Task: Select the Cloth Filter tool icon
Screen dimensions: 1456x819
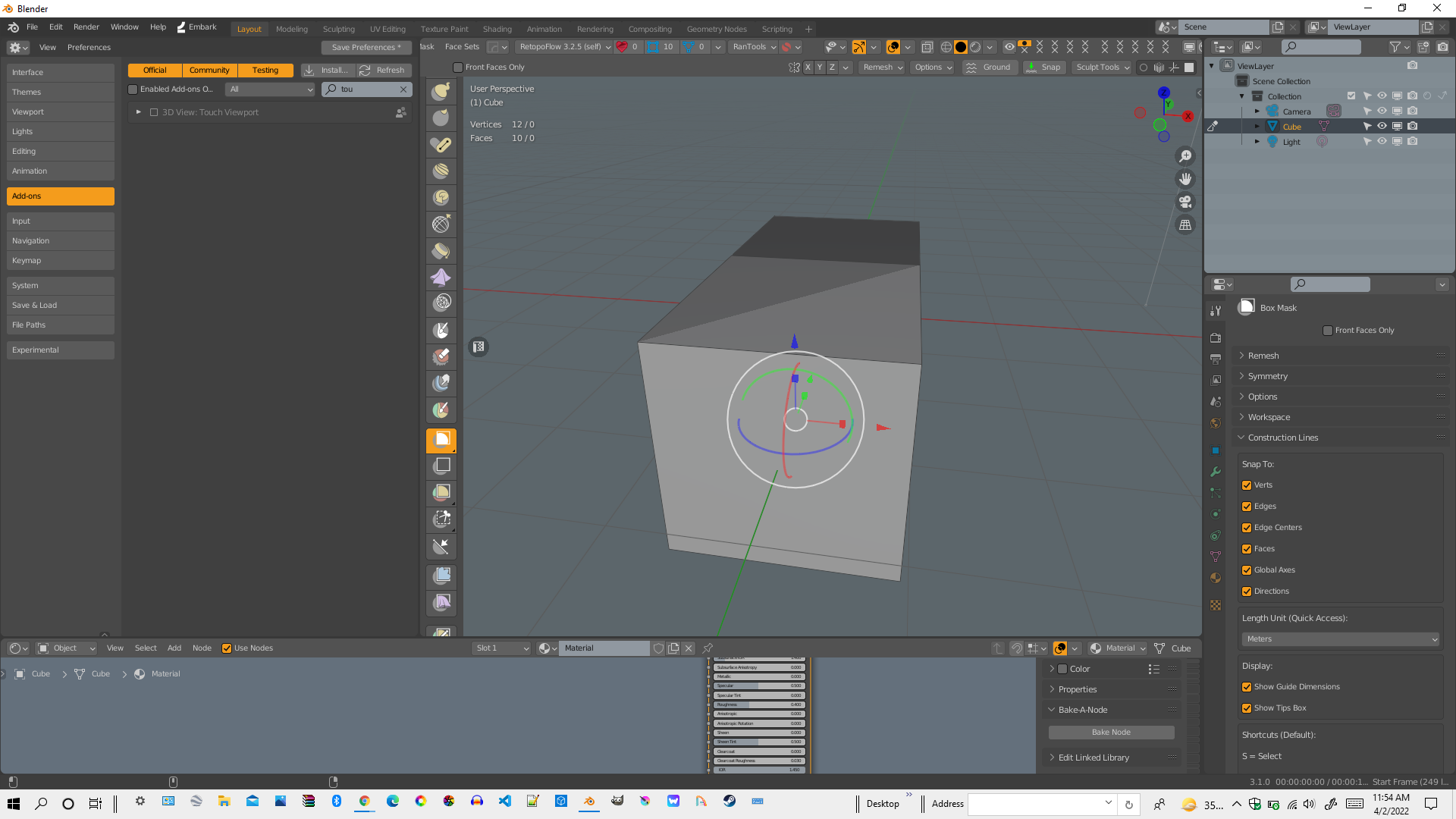Action: pos(441,602)
